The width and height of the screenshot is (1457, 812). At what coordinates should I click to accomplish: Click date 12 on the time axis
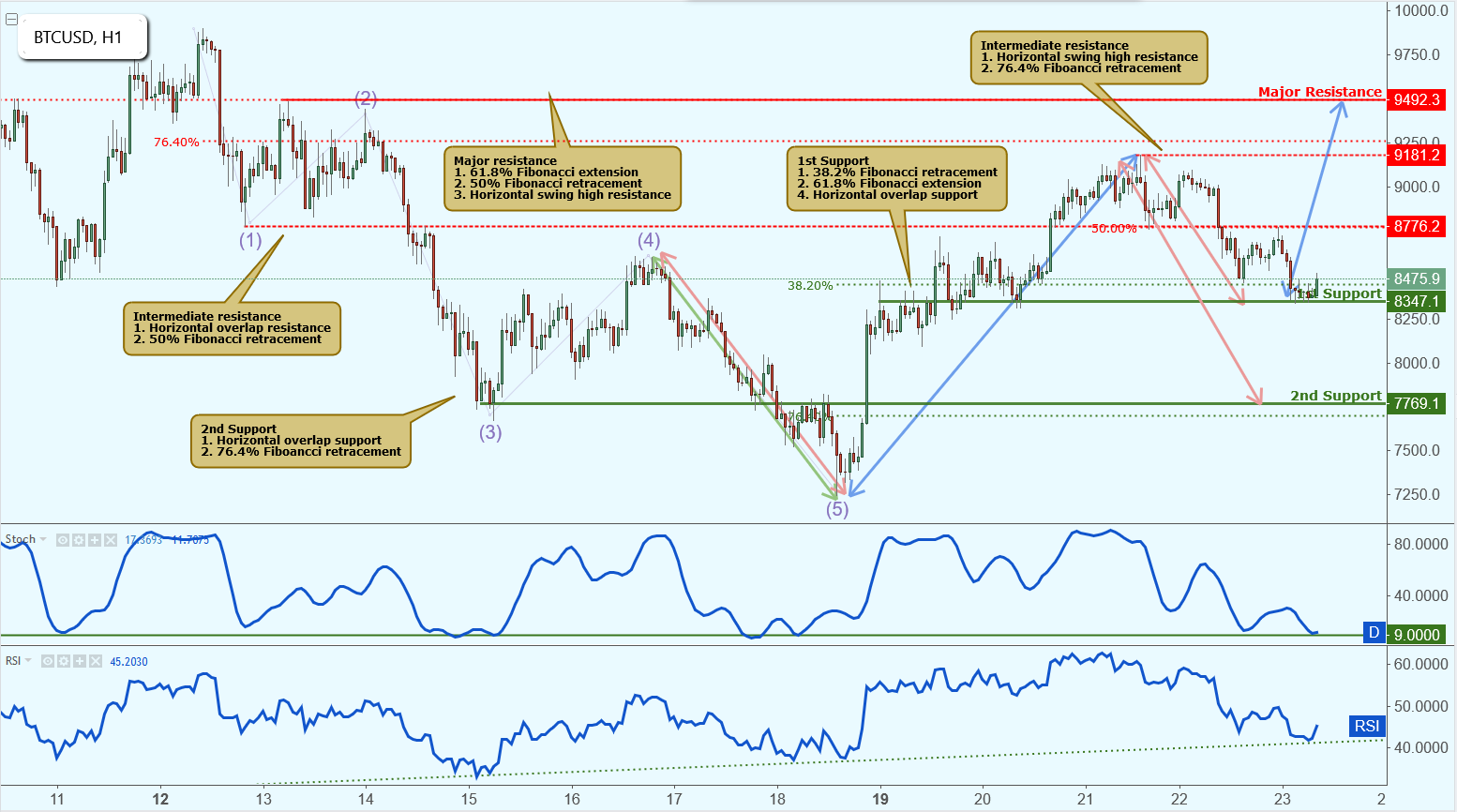click(x=160, y=799)
